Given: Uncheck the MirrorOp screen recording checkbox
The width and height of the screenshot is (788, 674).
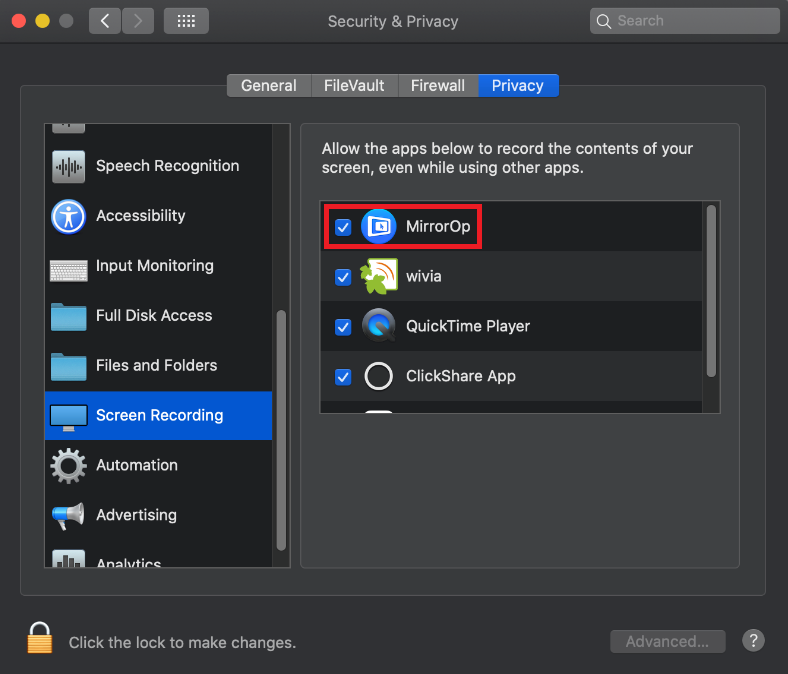Looking at the screenshot, I should [343, 227].
